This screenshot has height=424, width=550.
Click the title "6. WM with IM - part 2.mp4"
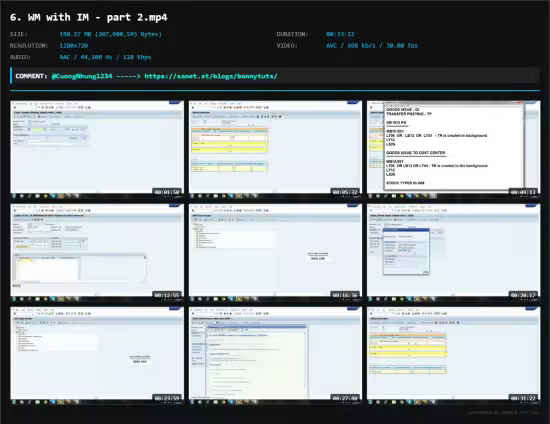coord(89,17)
